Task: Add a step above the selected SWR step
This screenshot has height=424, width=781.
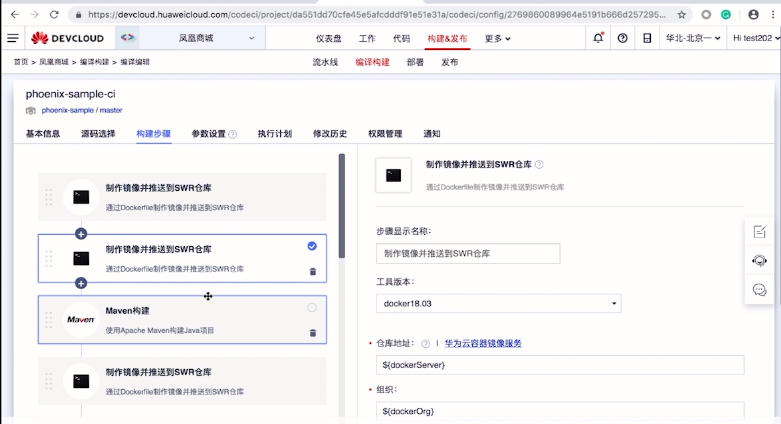Action: point(81,233)
